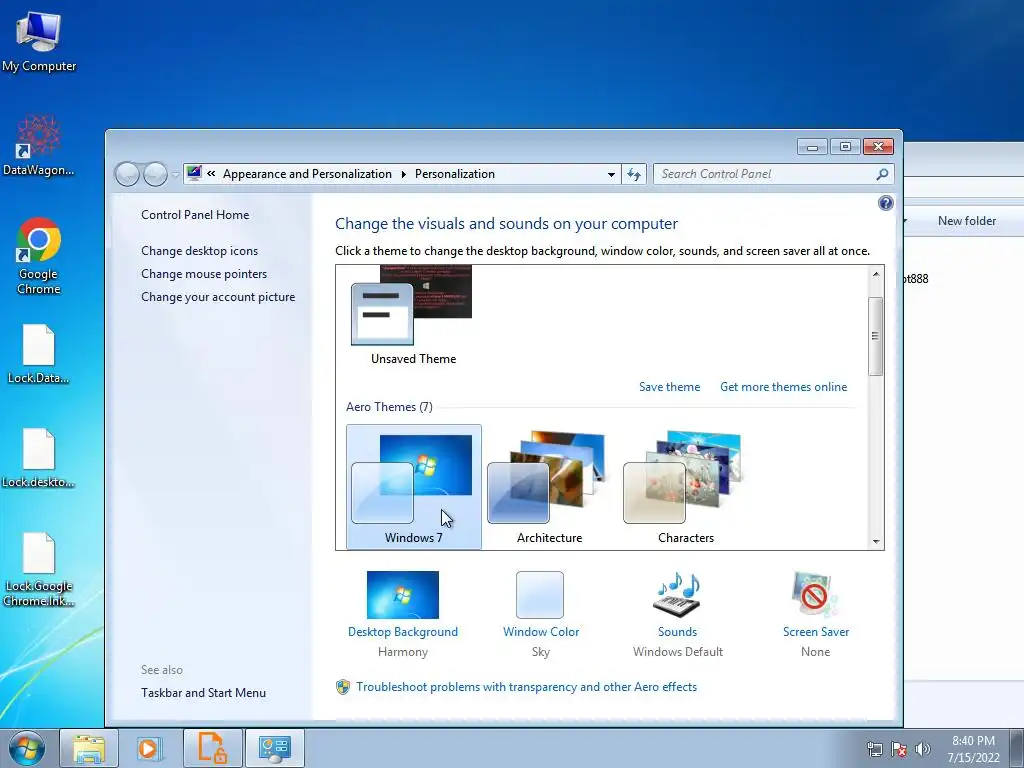Viewport: 1024px width, 768px height.
Task: Click the Screen Saver label link
Action: [x=816, y=632]
